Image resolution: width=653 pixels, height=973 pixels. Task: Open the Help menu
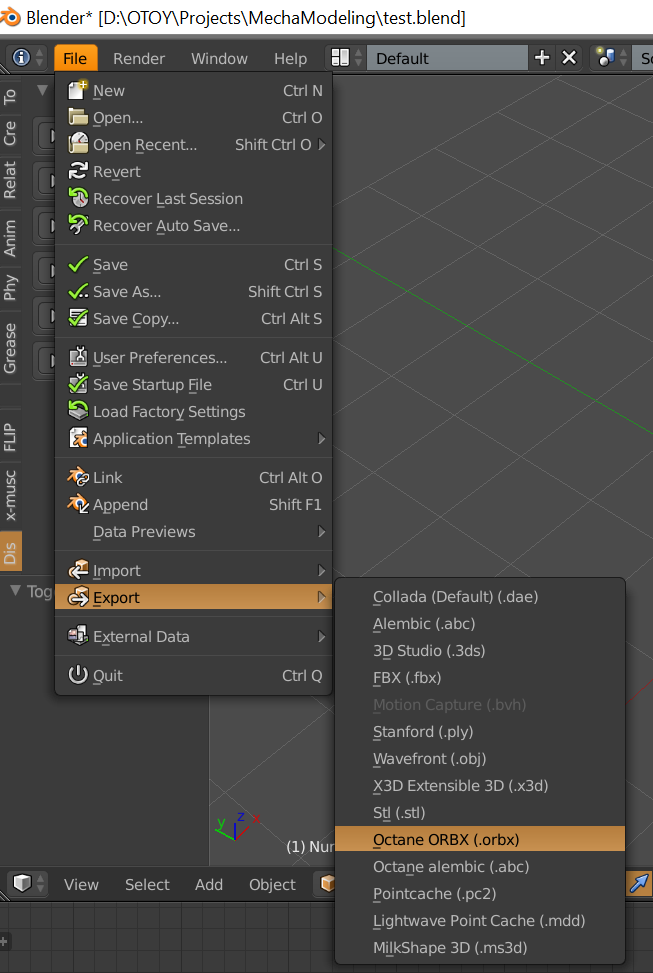290,58
